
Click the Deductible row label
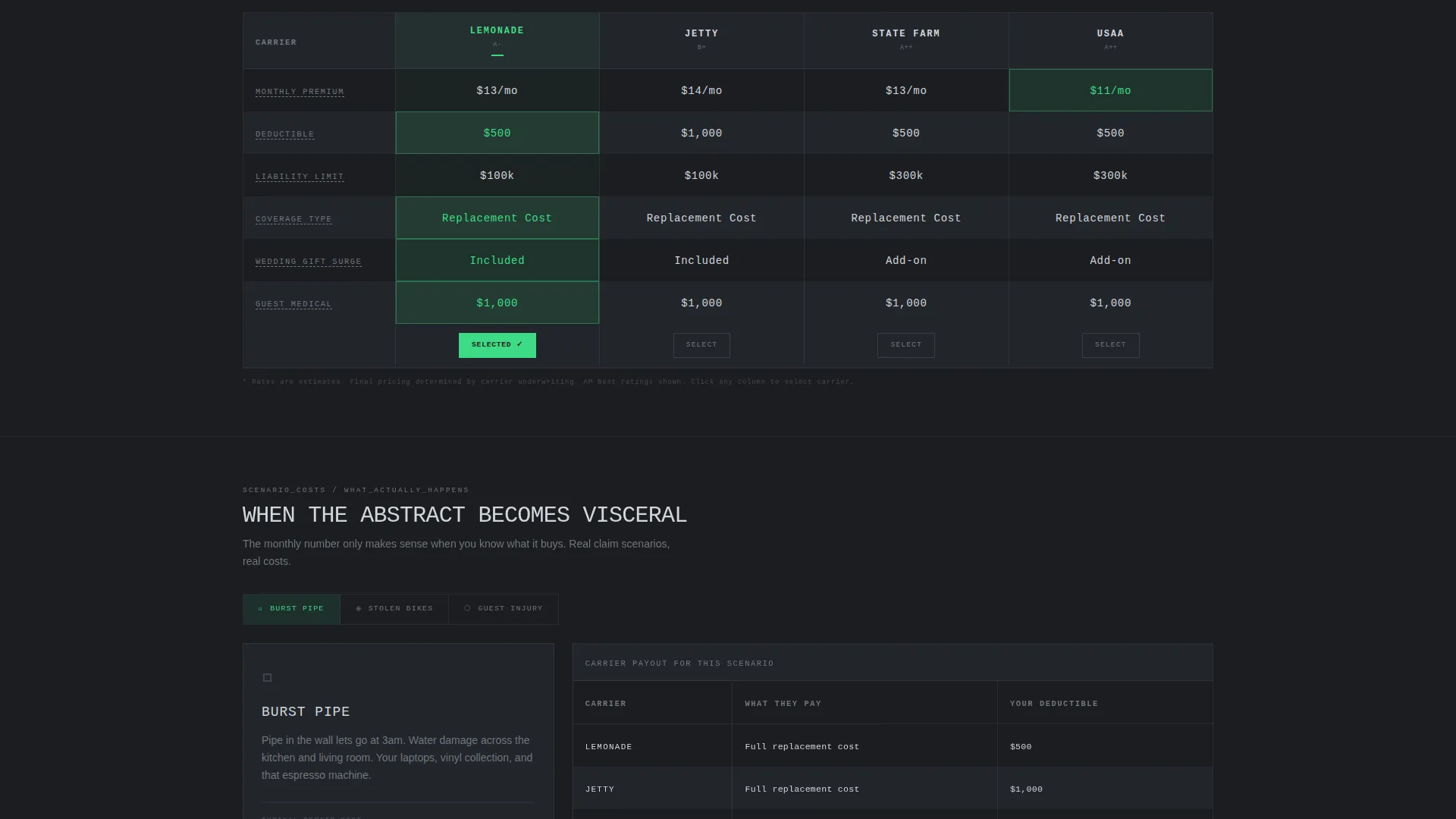[284, 134]
